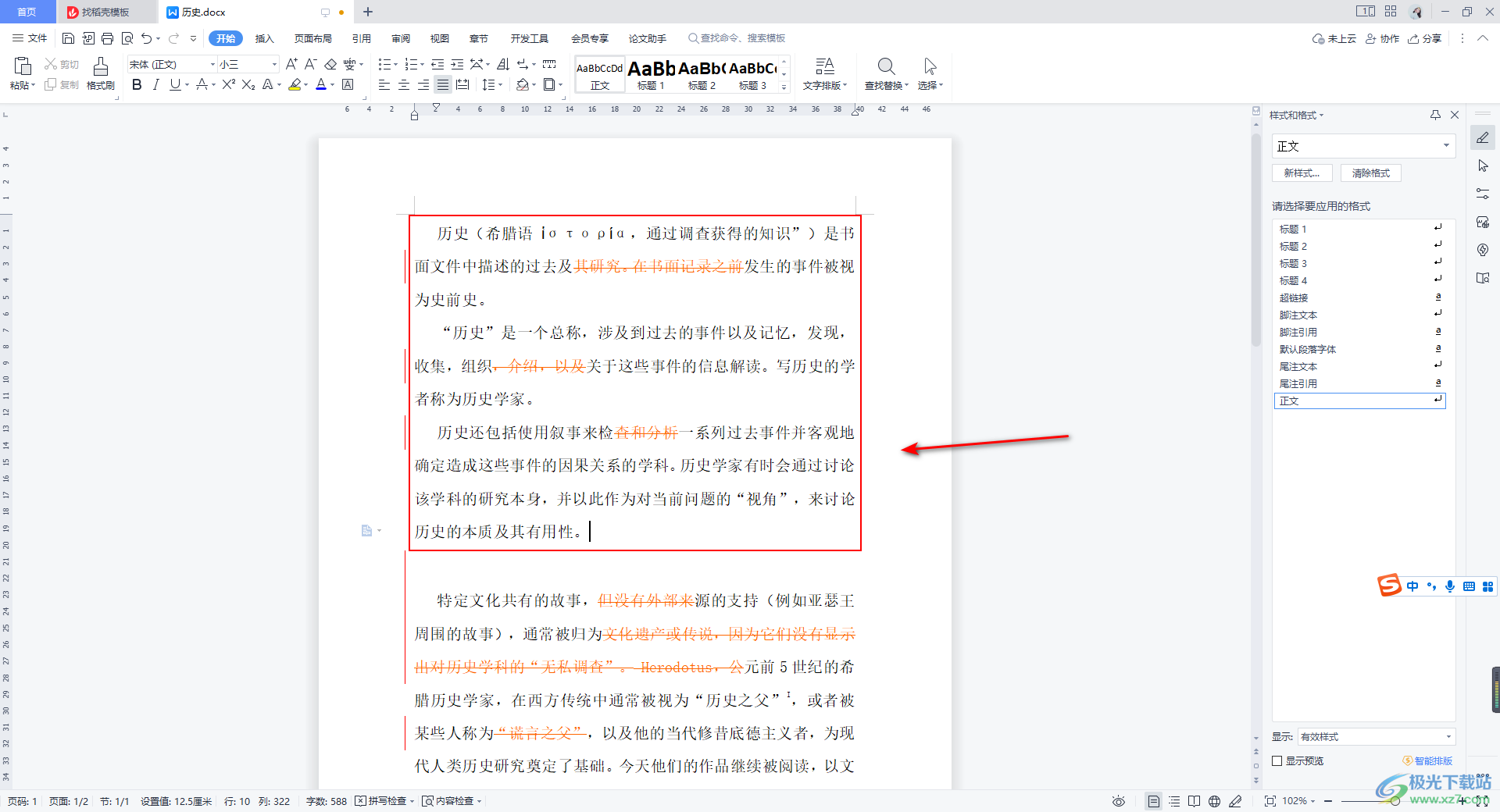
Task: Open the zoom 102% dropdown
Action: [x=1313, y=801]
